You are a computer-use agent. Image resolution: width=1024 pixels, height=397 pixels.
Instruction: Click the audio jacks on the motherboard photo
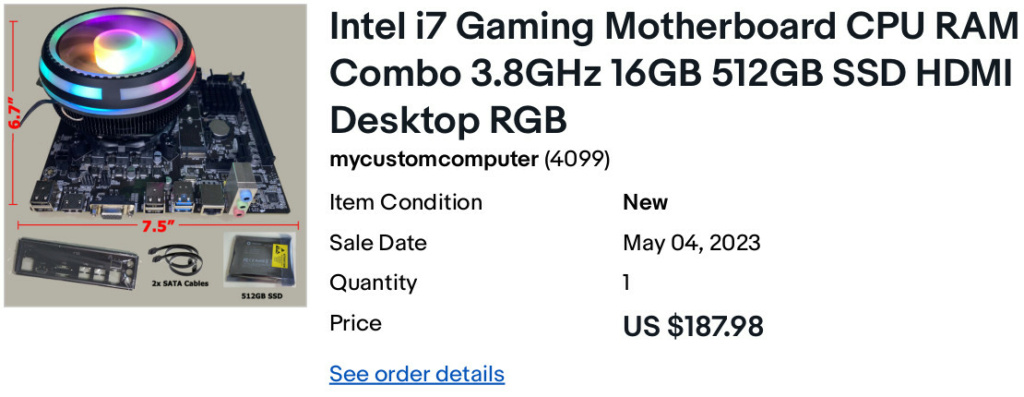click(244, 202)
